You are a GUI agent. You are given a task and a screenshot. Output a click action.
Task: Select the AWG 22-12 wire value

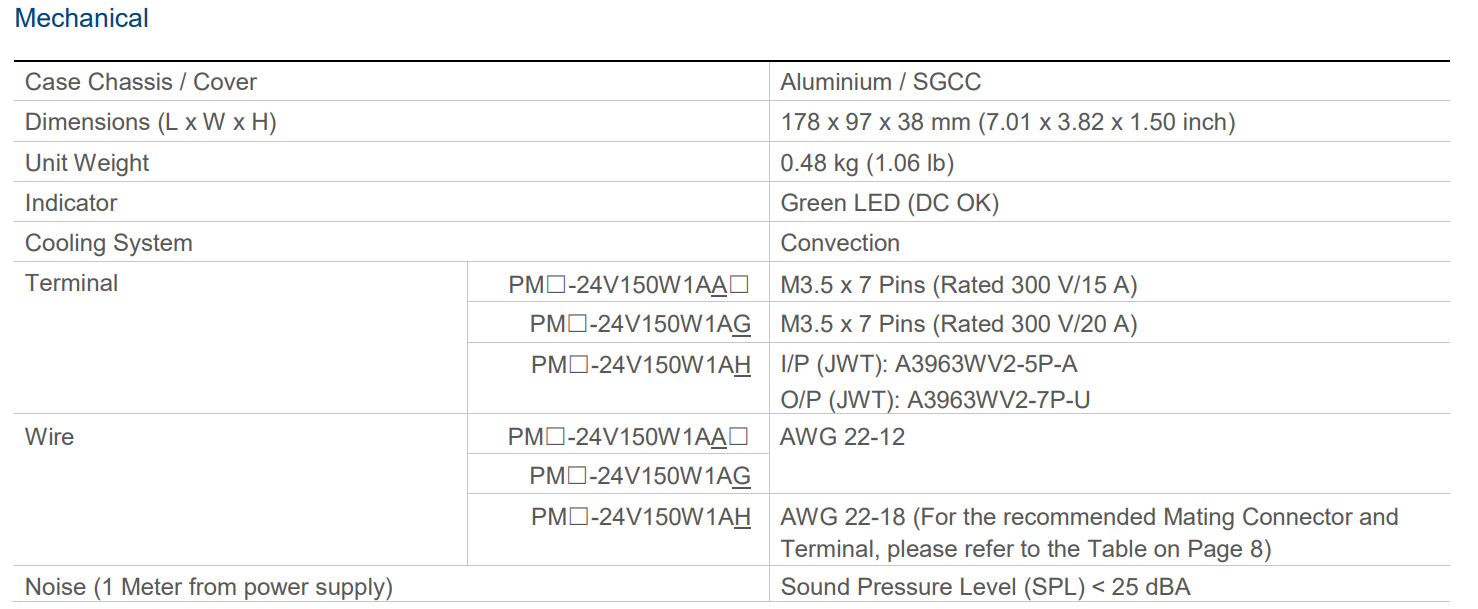click(x=842, y=437)
